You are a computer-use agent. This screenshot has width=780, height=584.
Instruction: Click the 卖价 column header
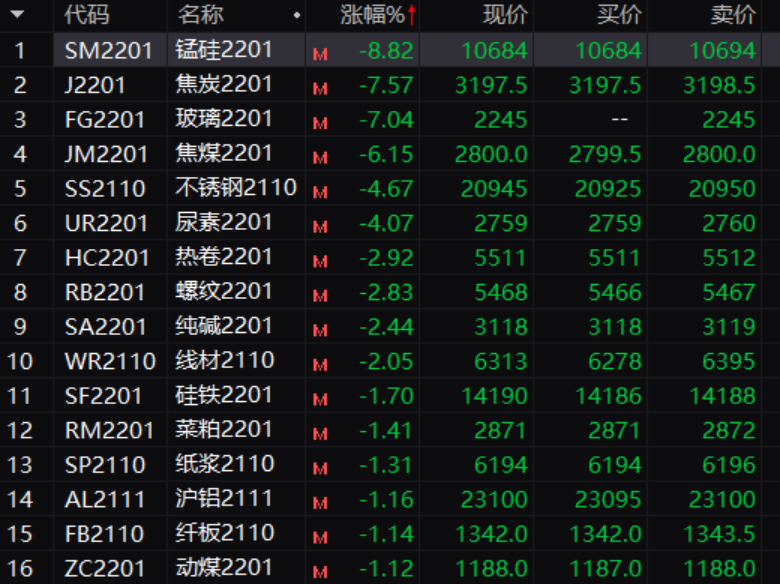click(733, 15)
